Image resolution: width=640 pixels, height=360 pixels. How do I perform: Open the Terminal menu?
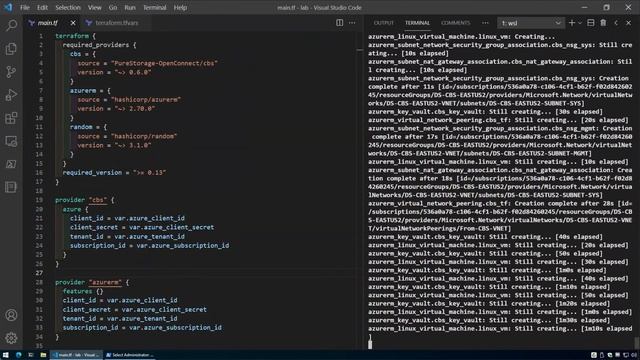155,7
